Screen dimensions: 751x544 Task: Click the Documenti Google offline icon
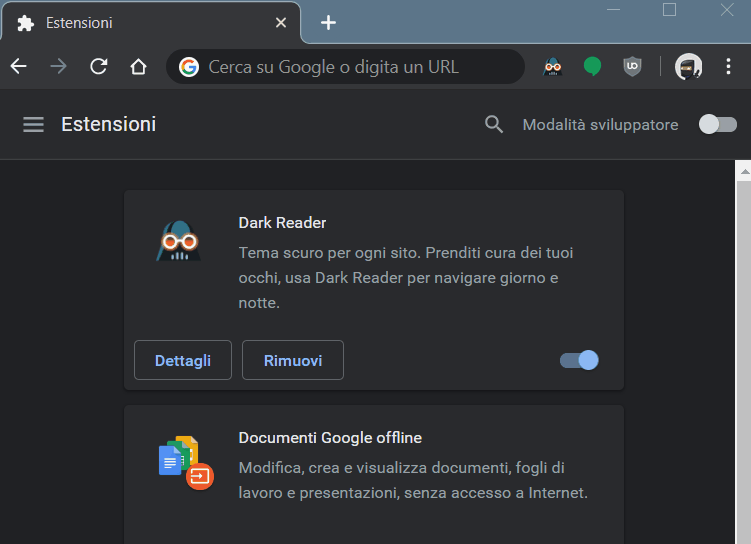(x=186, y=463)
